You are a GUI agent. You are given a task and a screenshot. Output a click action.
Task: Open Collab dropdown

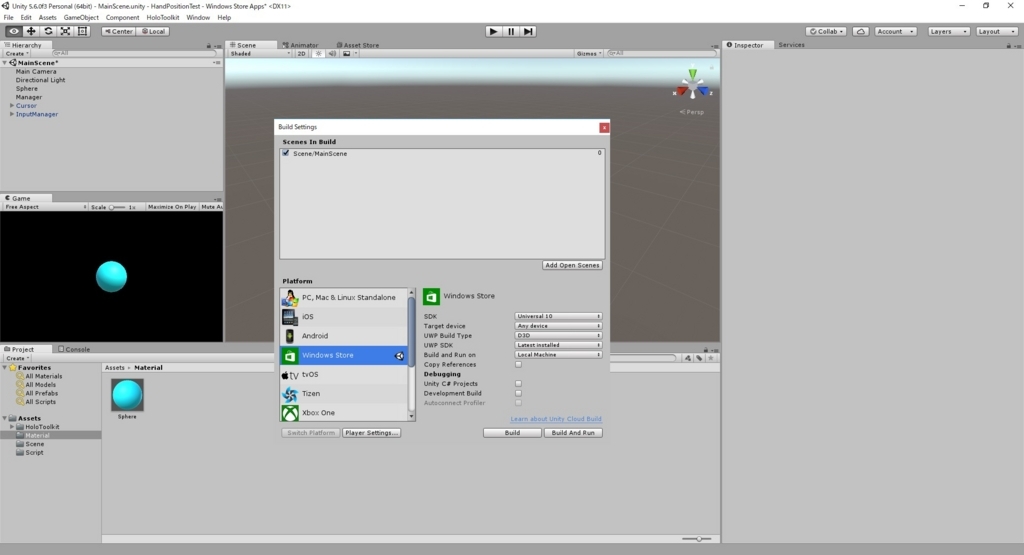(x=827, y=31)
